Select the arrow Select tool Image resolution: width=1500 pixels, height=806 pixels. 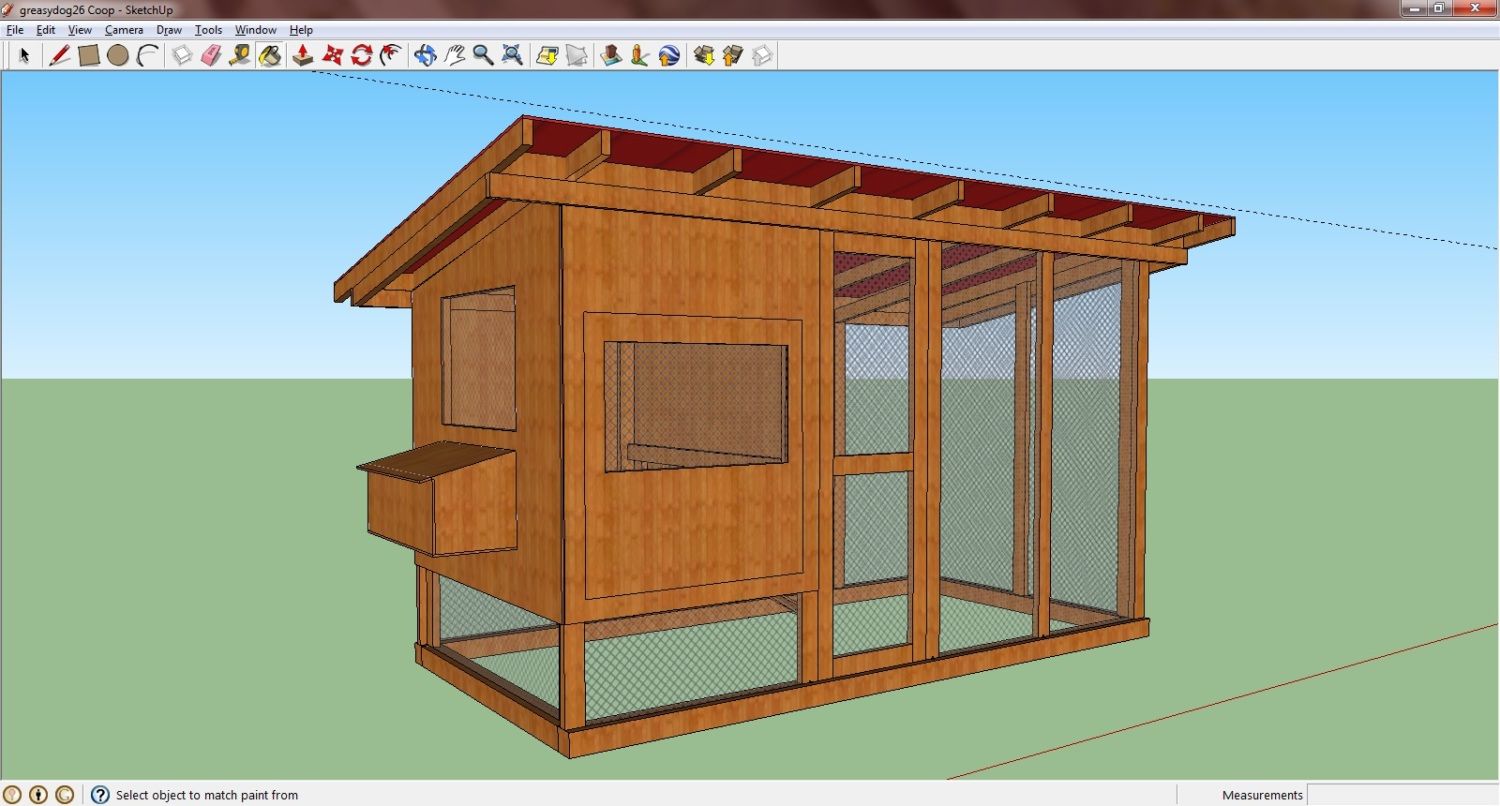24,55
